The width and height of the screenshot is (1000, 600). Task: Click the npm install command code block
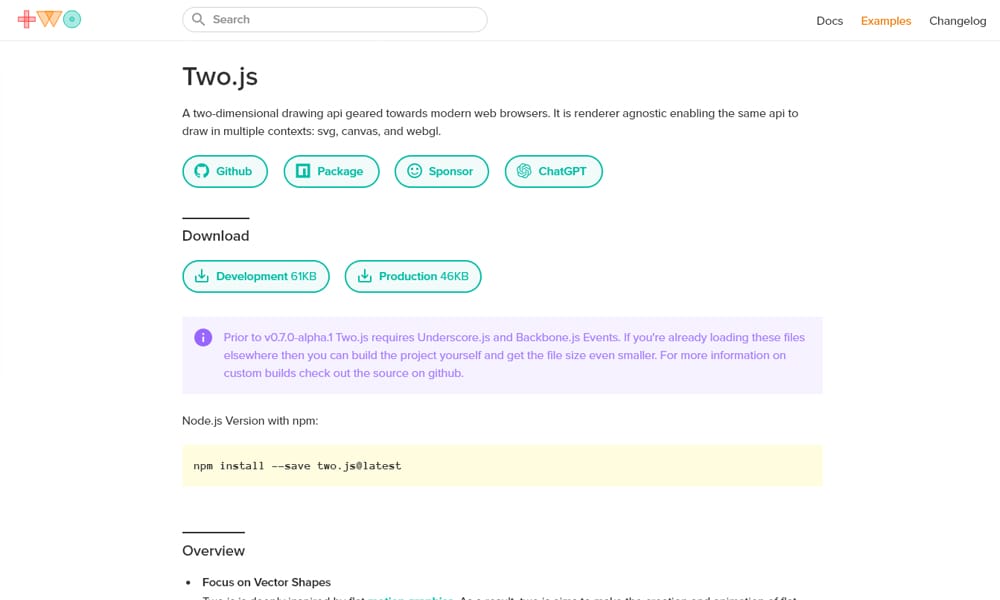pos(502,465)
